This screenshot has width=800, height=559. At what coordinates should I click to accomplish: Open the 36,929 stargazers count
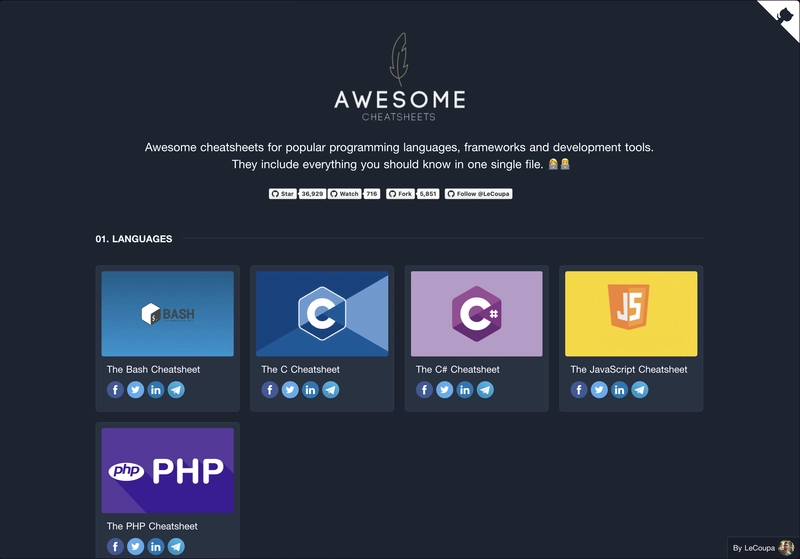[312, 194]
